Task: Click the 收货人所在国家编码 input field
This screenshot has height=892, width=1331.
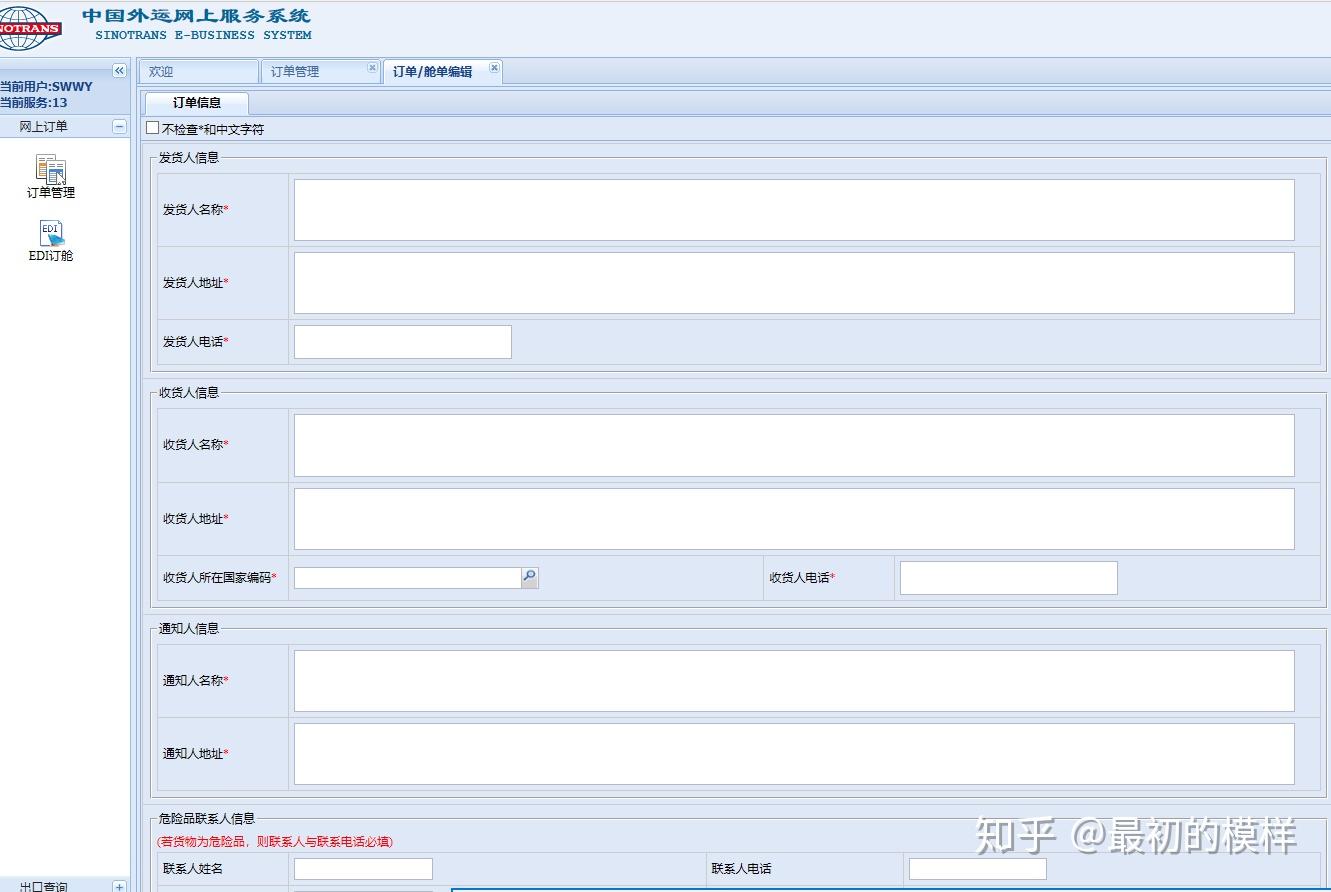Action: 407,577
